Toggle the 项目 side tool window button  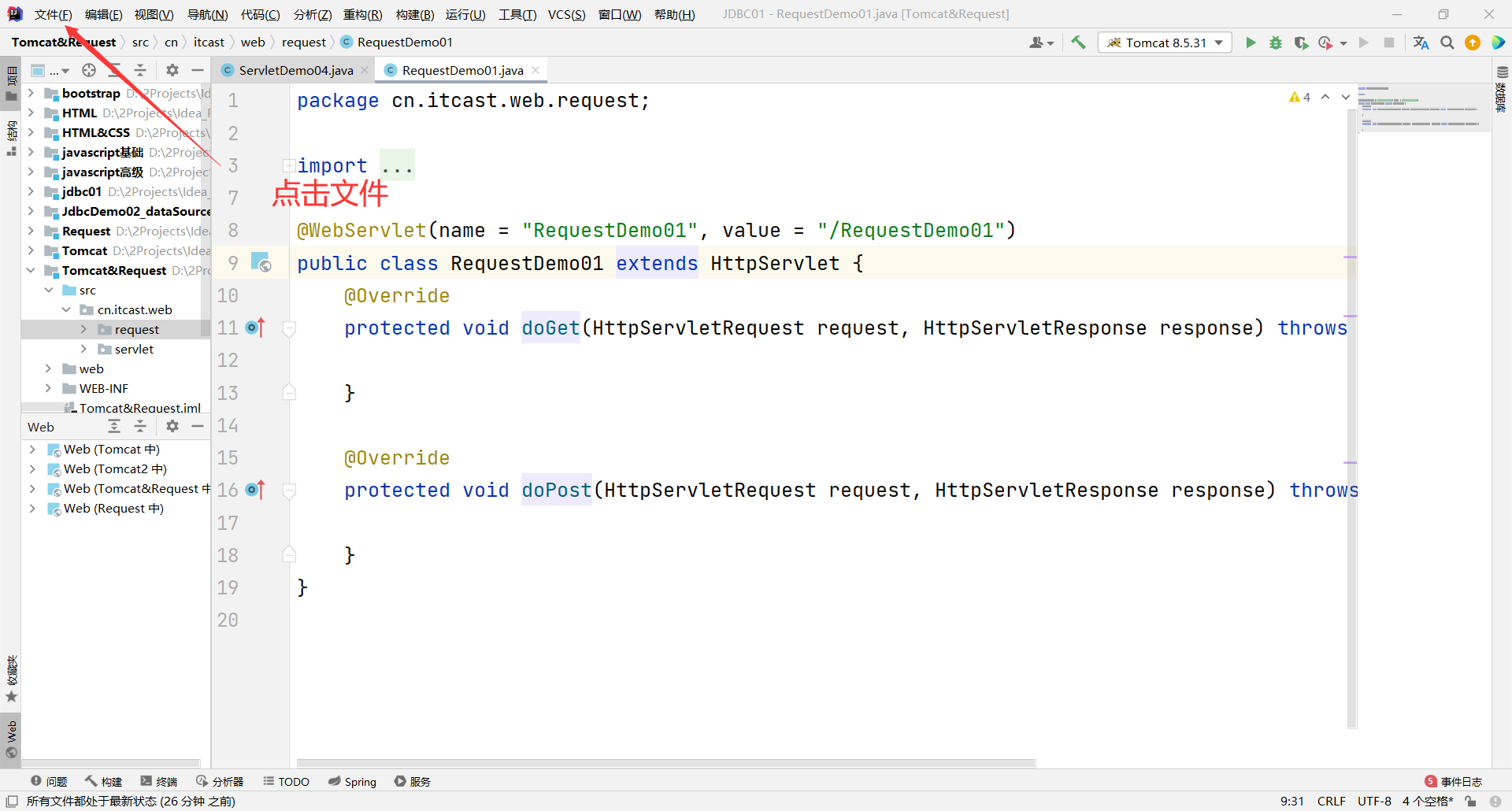[x=11, y=85]
